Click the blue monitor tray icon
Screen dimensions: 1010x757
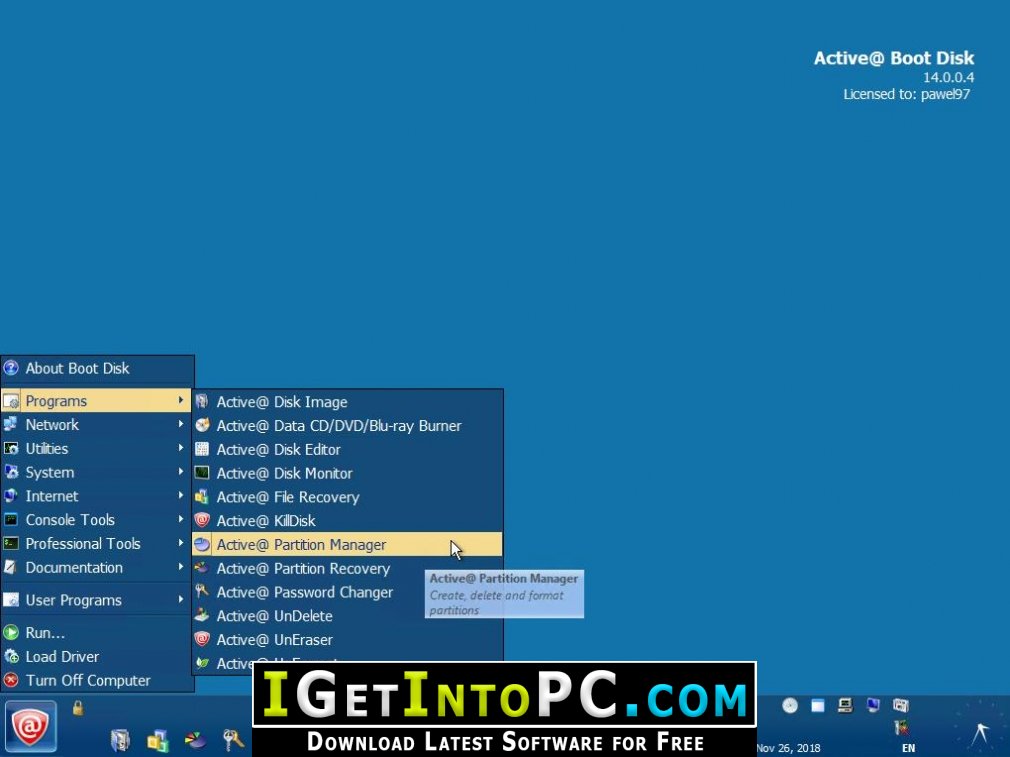(x=873, y=705)
